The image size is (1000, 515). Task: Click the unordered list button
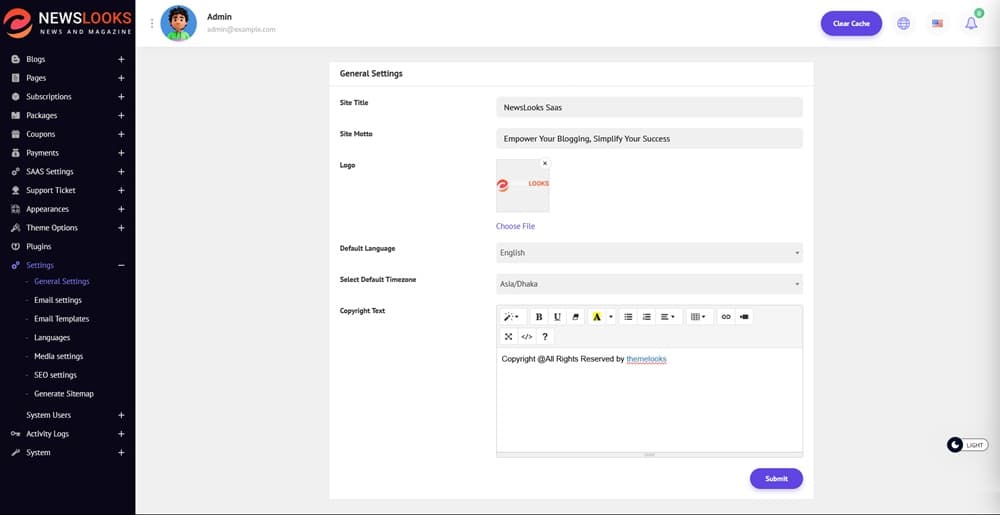click(628, 317)
